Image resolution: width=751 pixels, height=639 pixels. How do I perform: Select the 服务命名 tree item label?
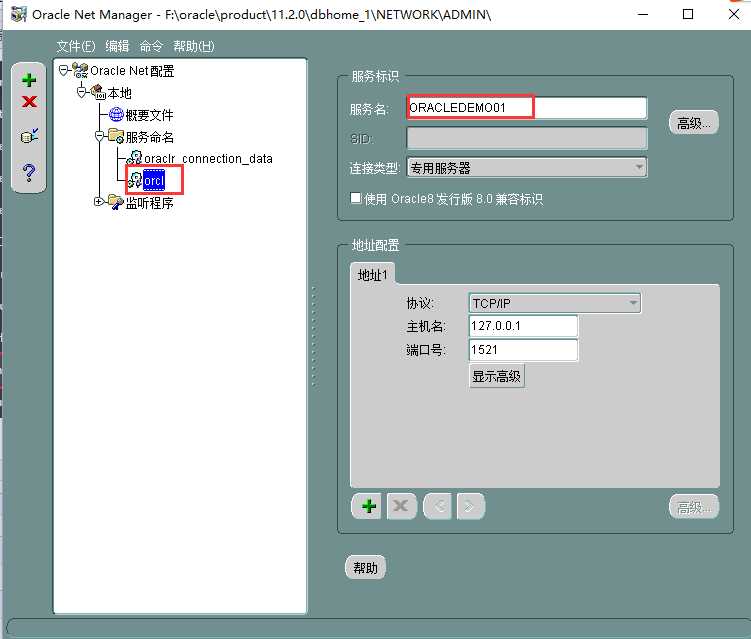pyautogui.click(x=149, y=137)
